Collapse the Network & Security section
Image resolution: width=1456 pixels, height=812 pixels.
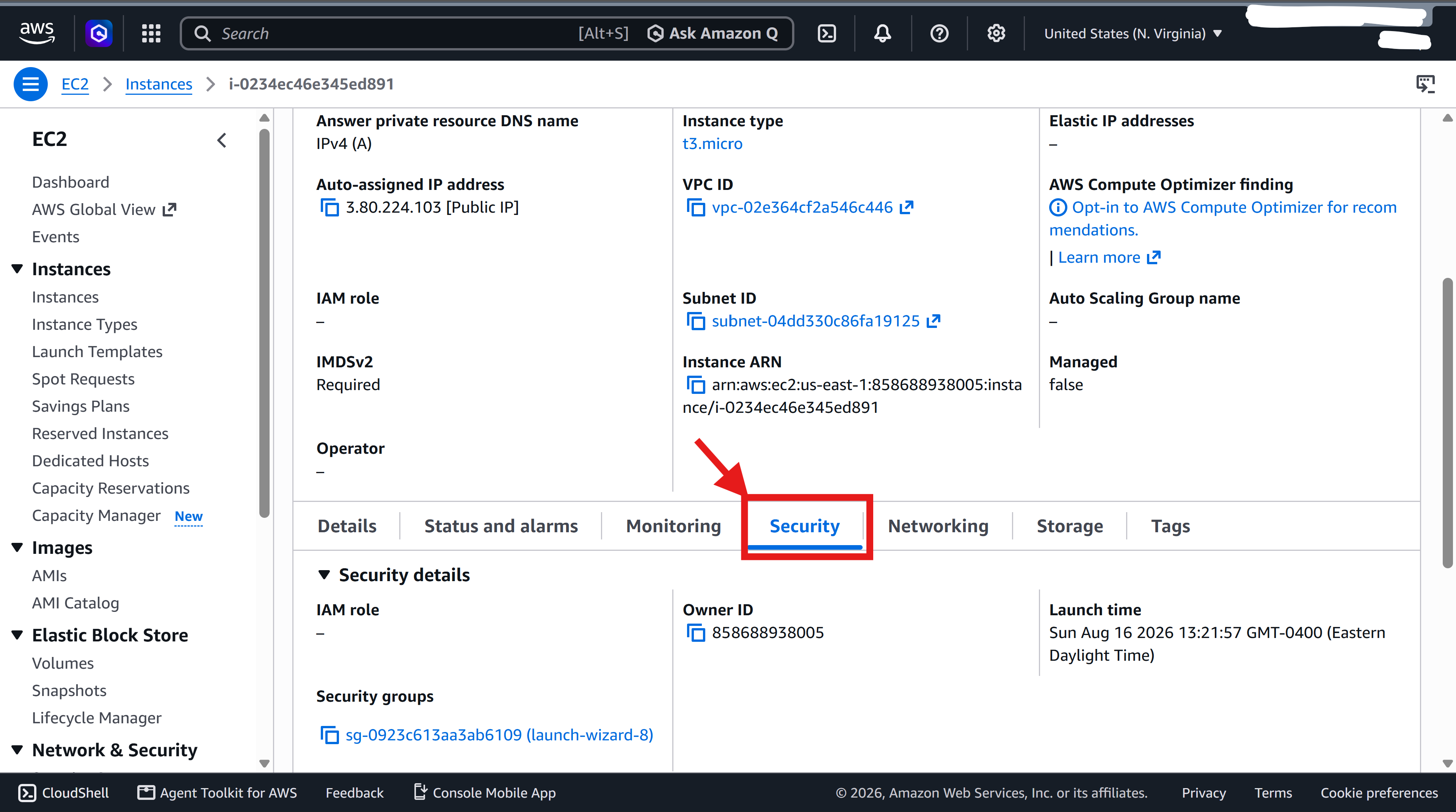17,750
